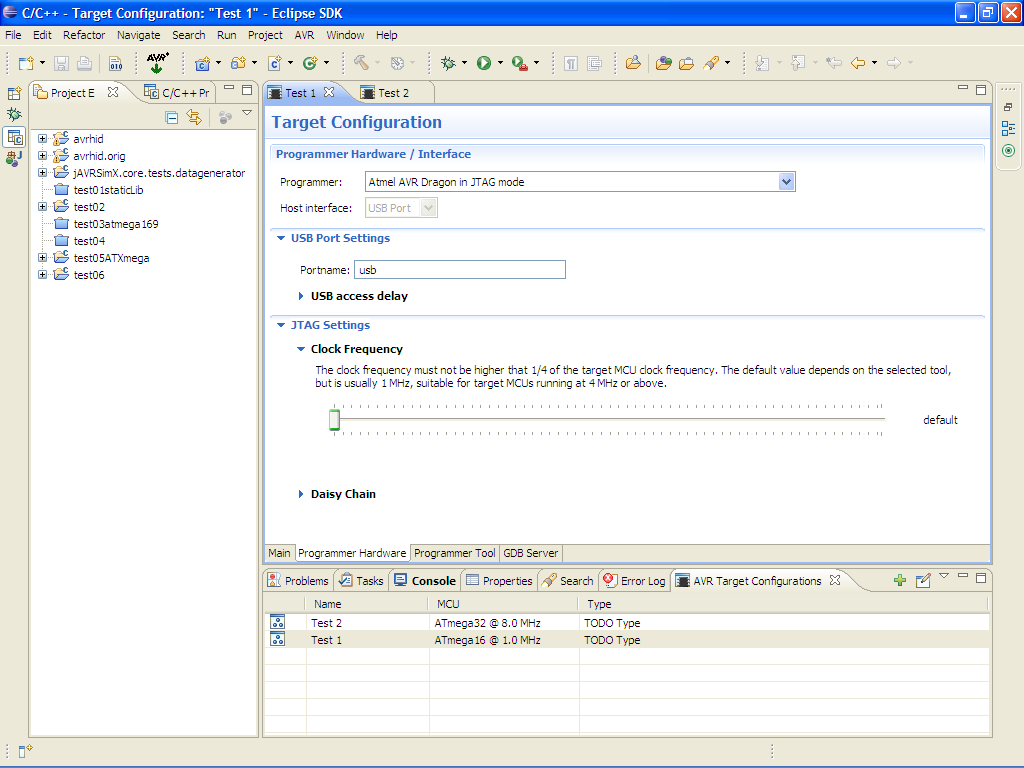The width and height of the screenshot is (1024, 768).
Task: Click Collapse All in Project Explorer
Action: pyautogui.click(x=172, y=118)
